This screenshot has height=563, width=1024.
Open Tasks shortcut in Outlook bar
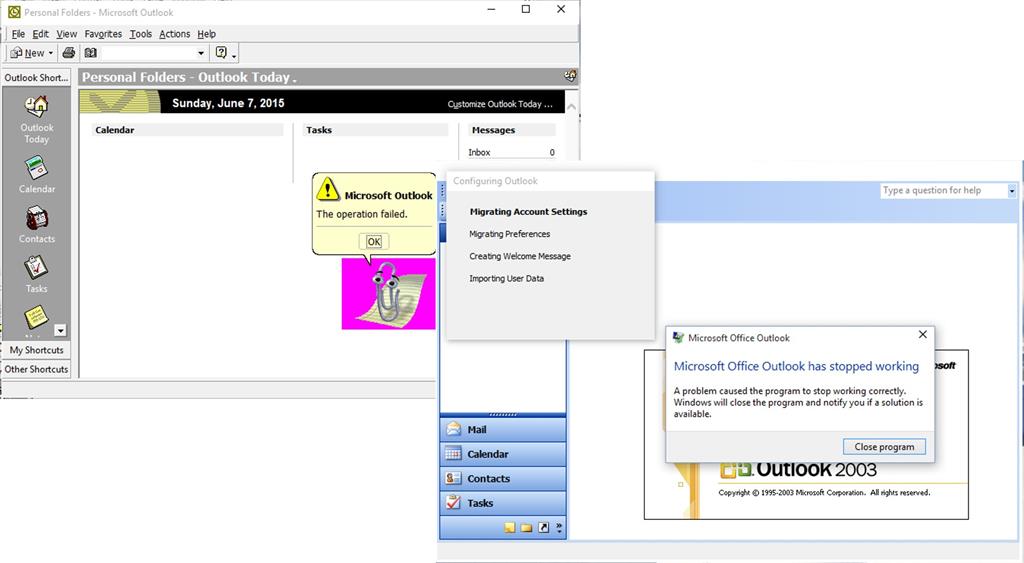(x=37, y=268)
